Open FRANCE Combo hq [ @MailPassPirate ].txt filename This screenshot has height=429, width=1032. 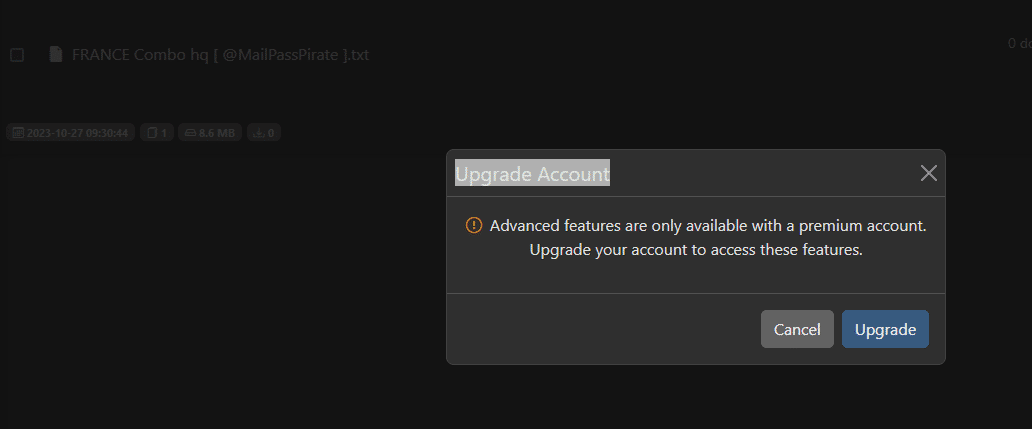[x=220, y=55]
